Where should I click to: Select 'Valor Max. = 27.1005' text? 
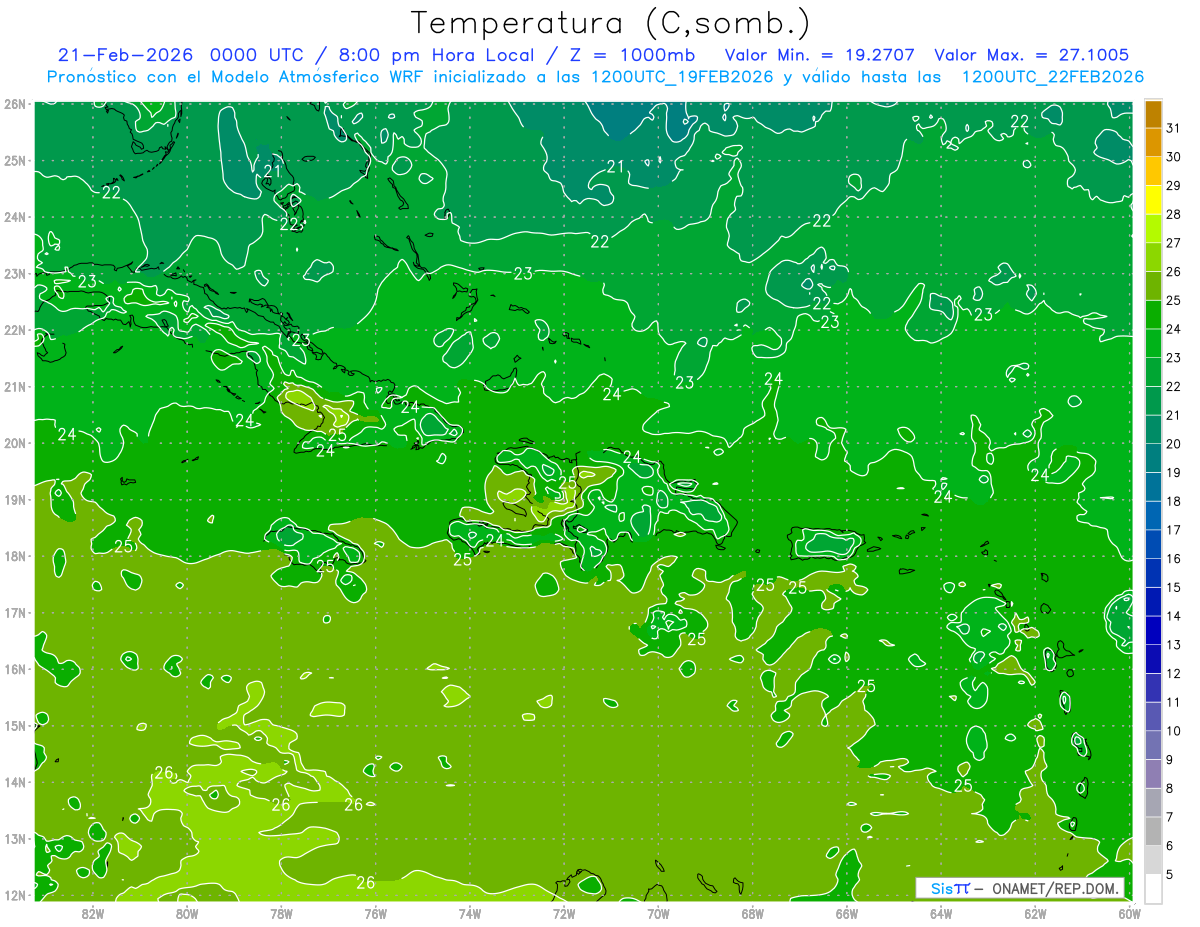(1032, 55)
